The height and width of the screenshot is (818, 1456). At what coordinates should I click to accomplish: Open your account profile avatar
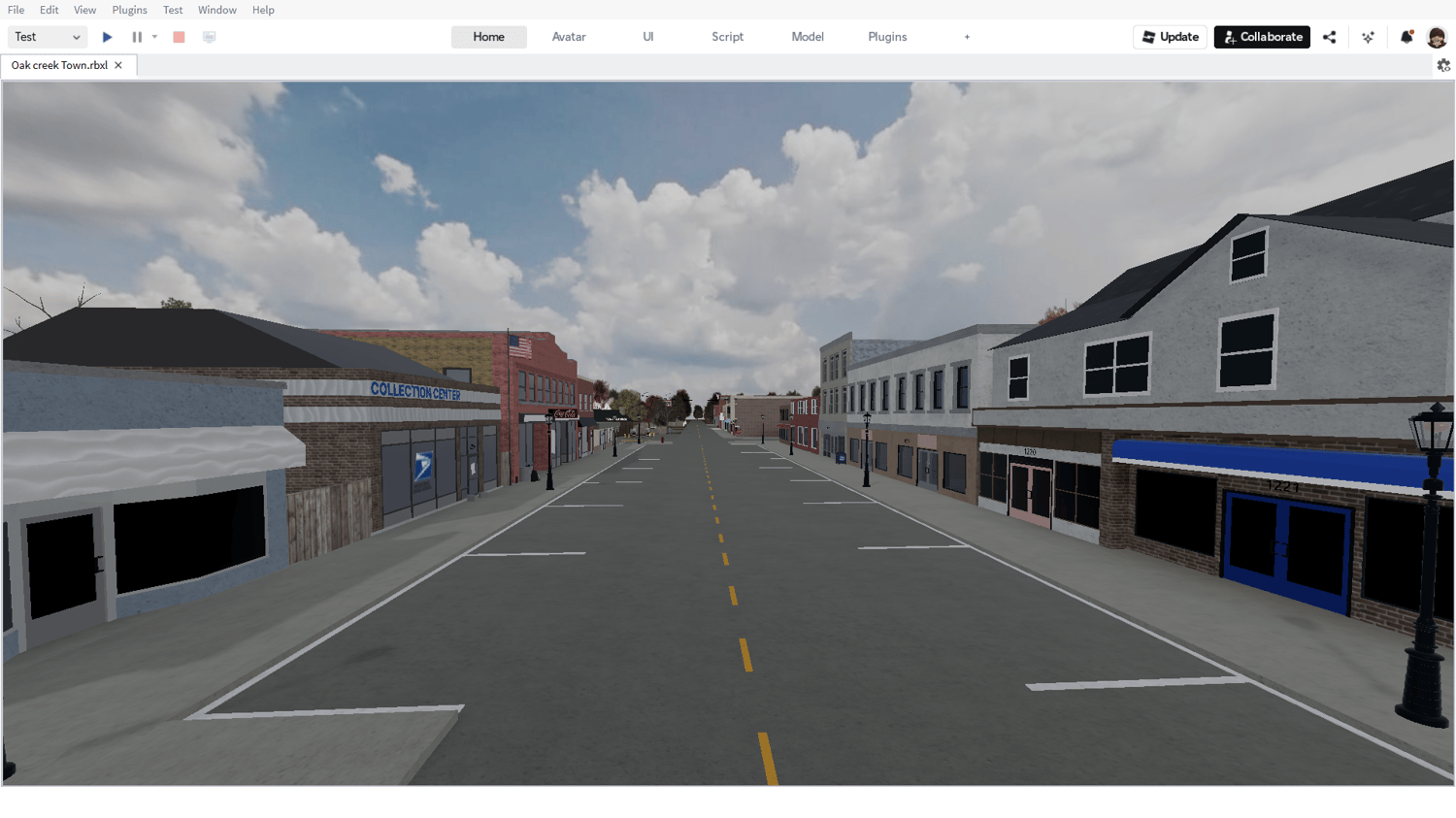1438,36
